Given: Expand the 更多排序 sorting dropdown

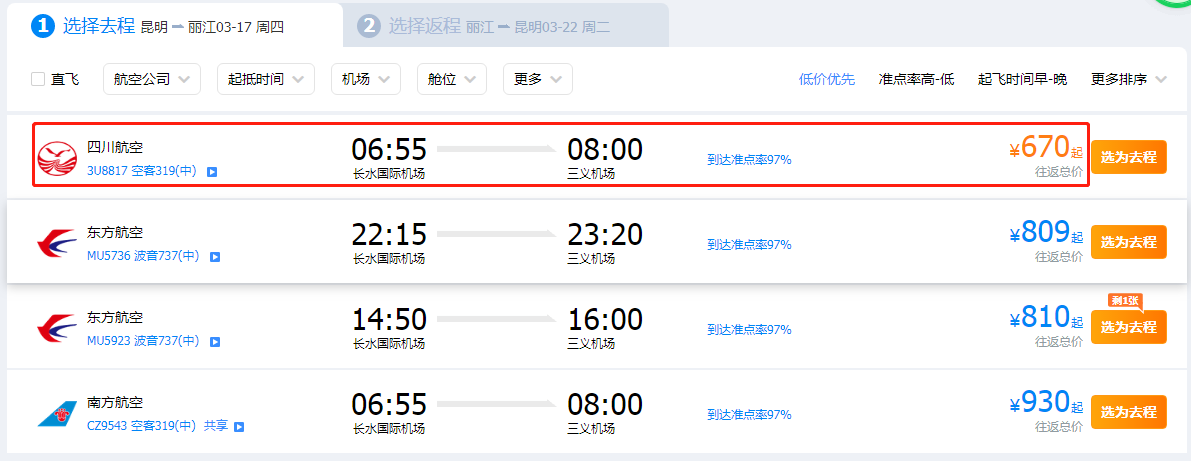Looking at the screenshot, I should tap(1128, 79).
